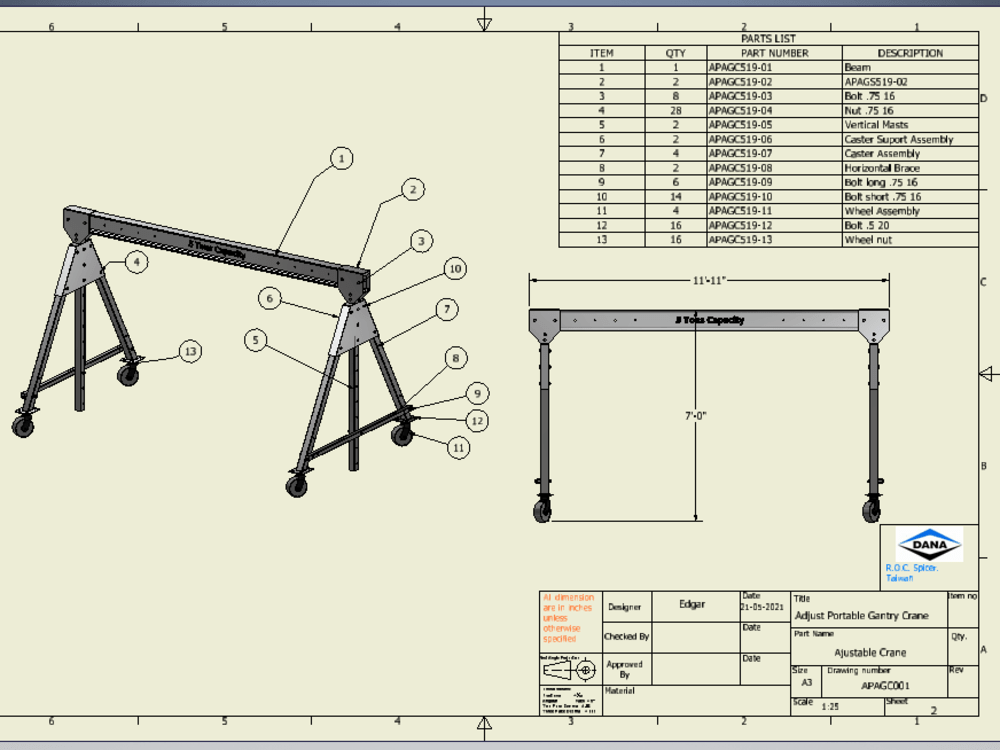Click the DANA logo in the title block
The image size is (1000, 750).
click(x=930, y=545)
